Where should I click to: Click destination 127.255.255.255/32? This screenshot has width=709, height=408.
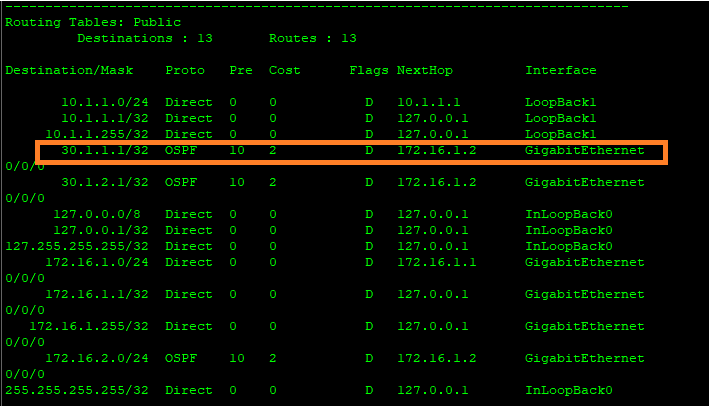click(77, 247)
